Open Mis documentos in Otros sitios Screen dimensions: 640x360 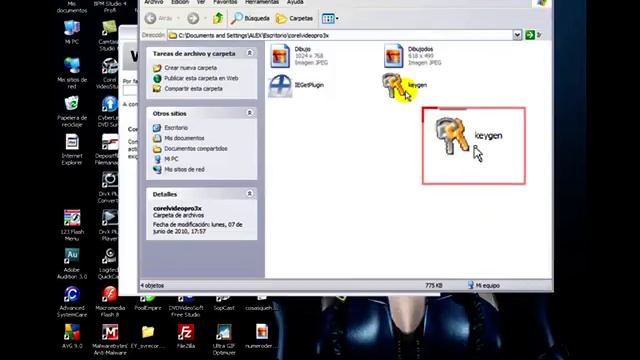pyautogui.click(x=184, y=138)
